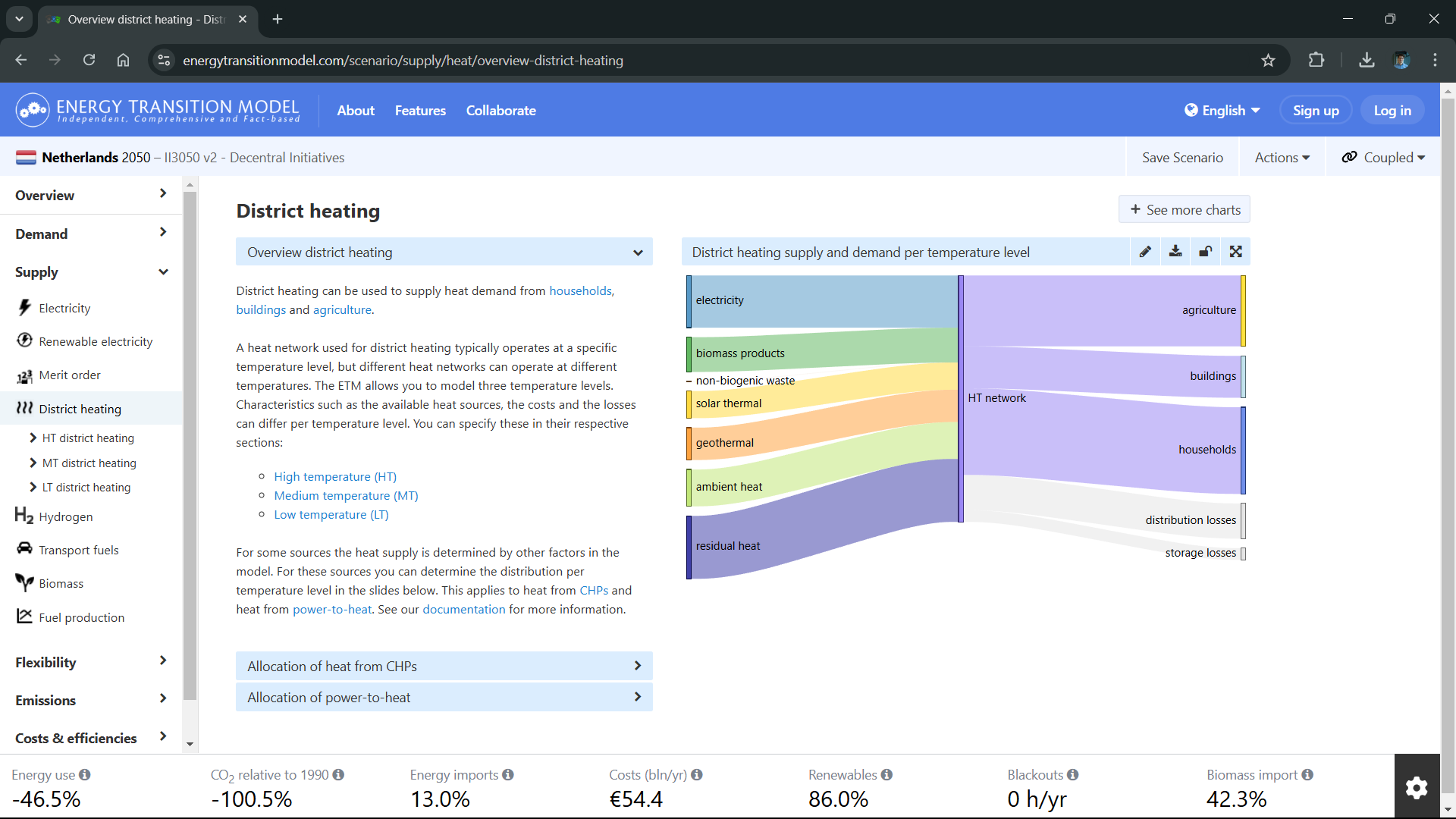Click the Log in button
The image size is (1456, 819).
click(1392, 111)
